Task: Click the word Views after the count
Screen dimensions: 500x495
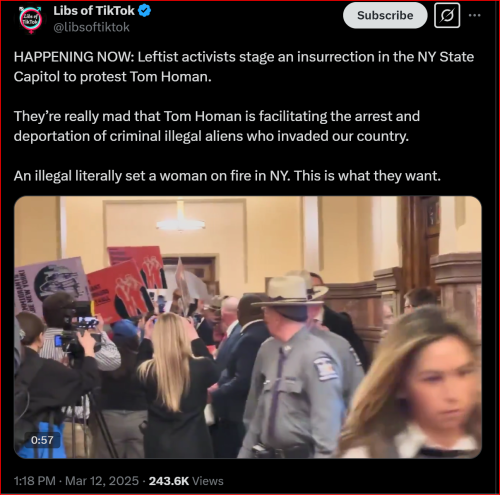Action: coord(208,481)
